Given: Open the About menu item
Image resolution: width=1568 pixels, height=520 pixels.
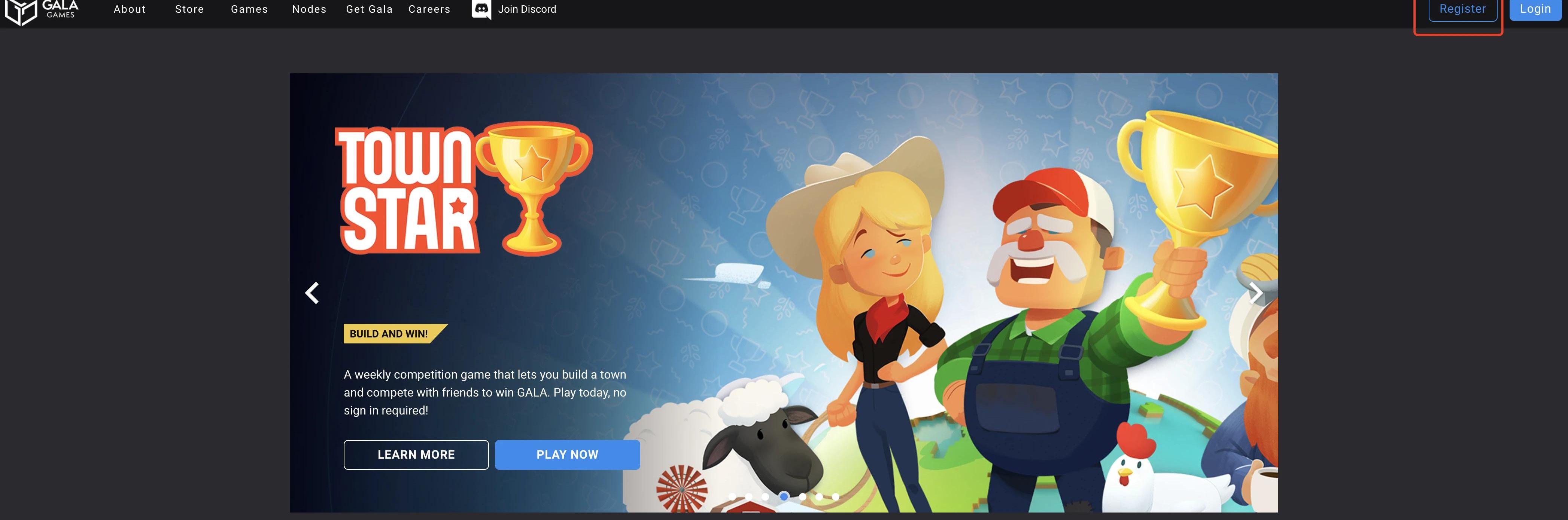Looking at the screenshot, I should point(130,9).
